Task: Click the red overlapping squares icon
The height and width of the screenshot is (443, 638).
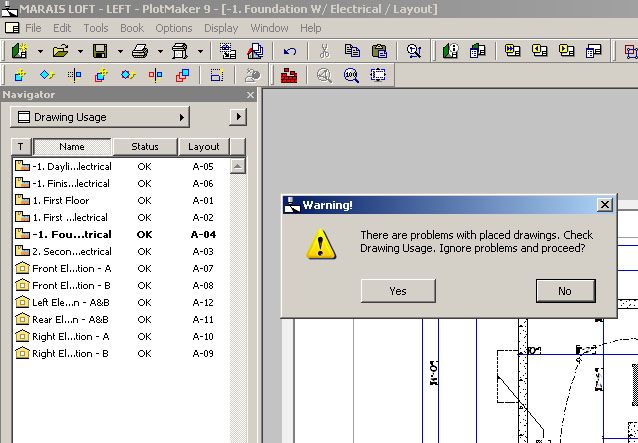Action: point(183,75)
